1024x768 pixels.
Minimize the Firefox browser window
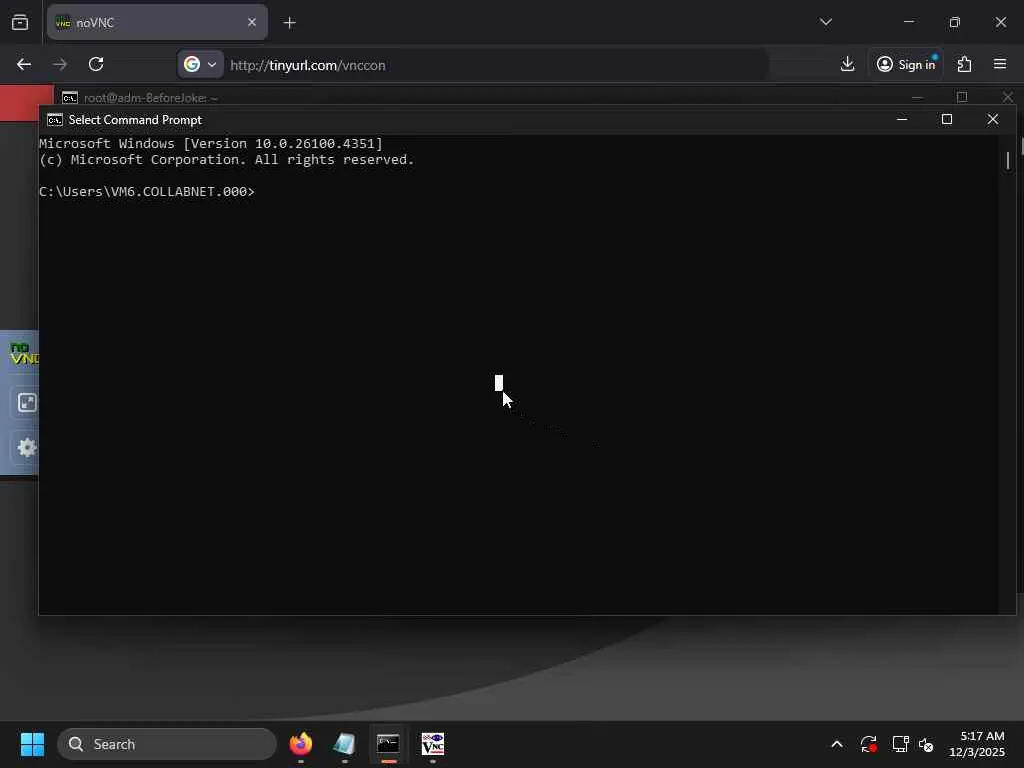click(x=908, y=22)
